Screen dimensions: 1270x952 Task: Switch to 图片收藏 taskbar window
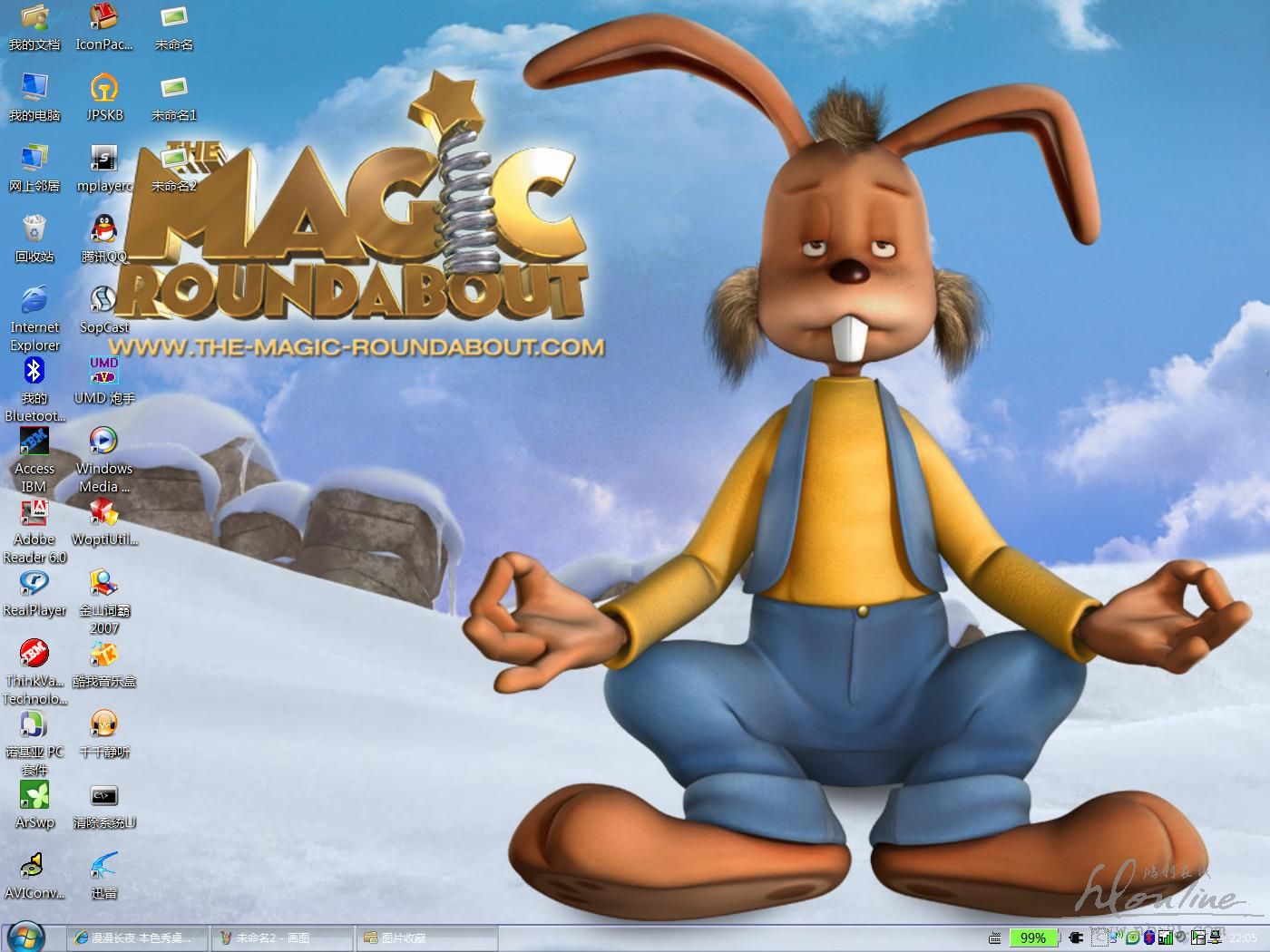[426, 937]
